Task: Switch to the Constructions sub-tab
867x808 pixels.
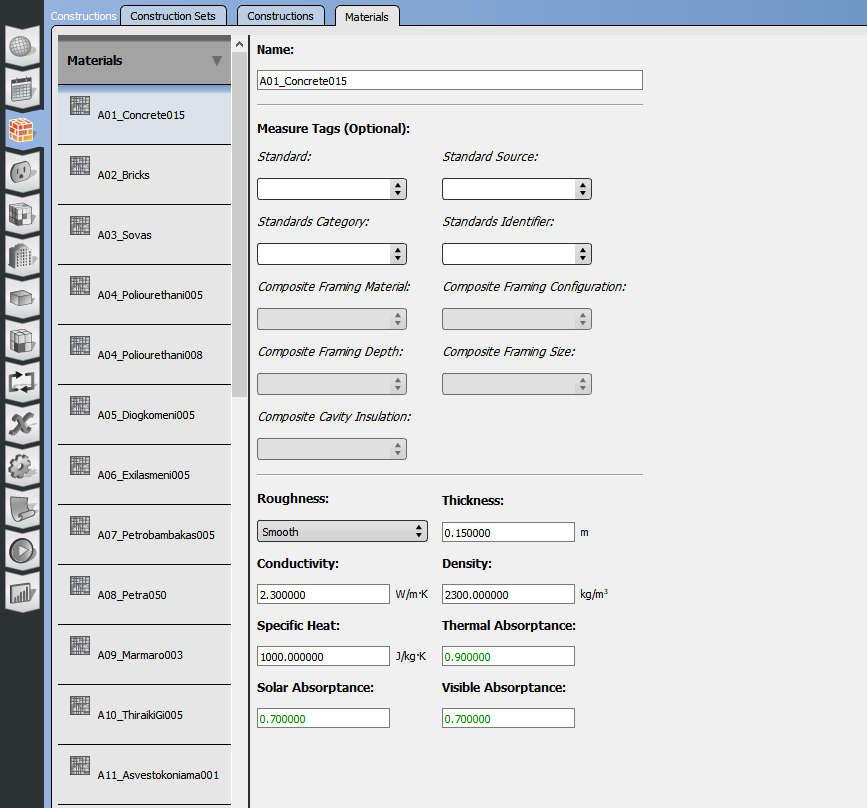Action: [x=280, y=16]
